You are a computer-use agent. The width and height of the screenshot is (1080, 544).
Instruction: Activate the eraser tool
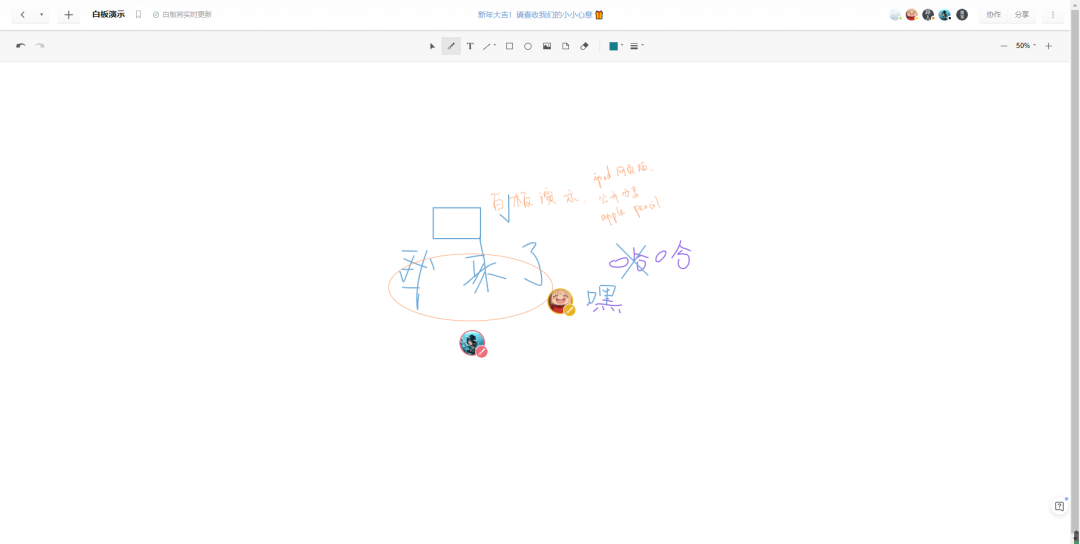[x=585, y=46]
